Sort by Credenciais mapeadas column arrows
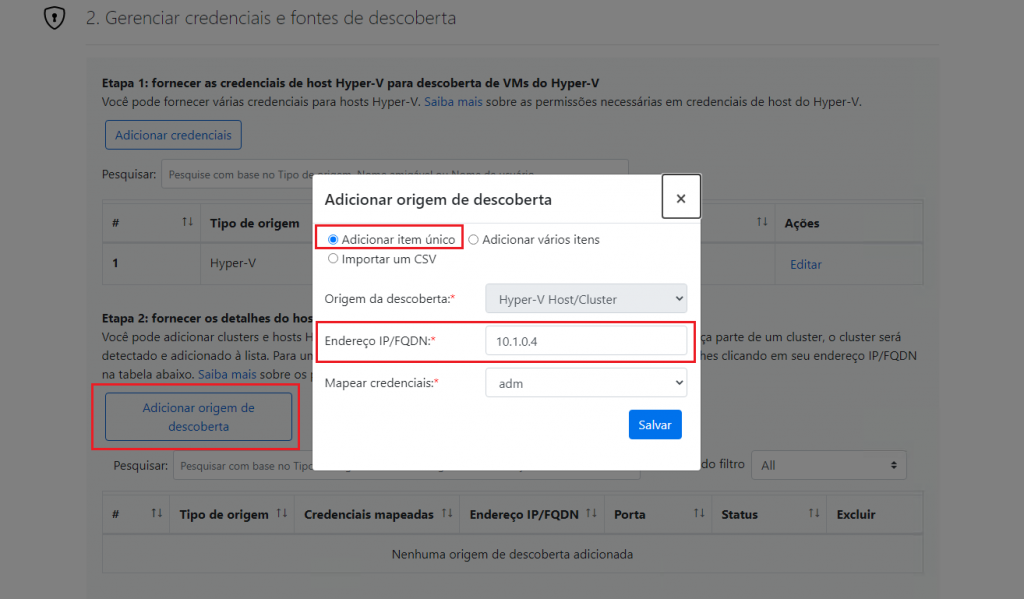This screenshot has height=599, width=1024. [x=447, y=514]
